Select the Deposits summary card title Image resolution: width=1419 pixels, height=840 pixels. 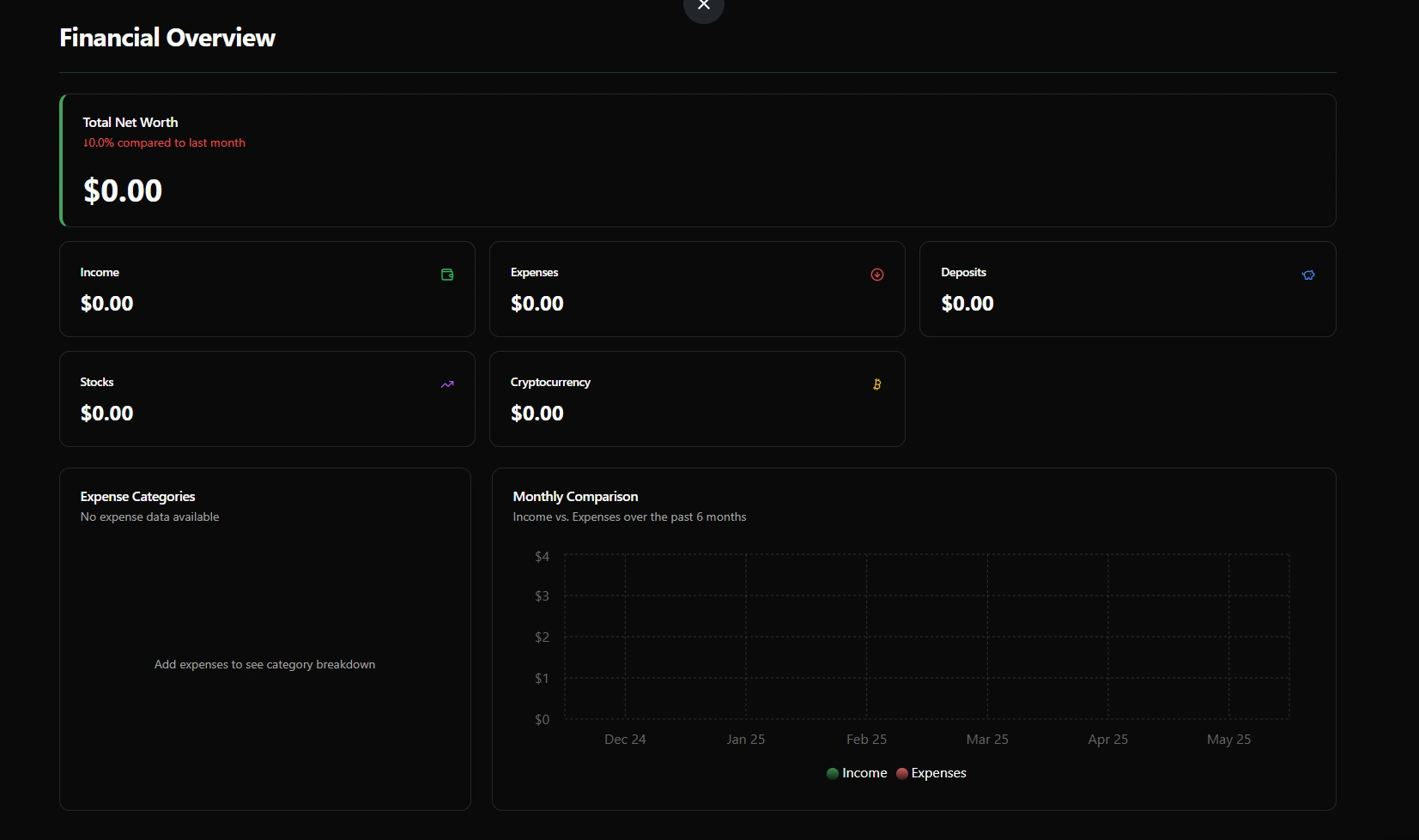(963, 272)
